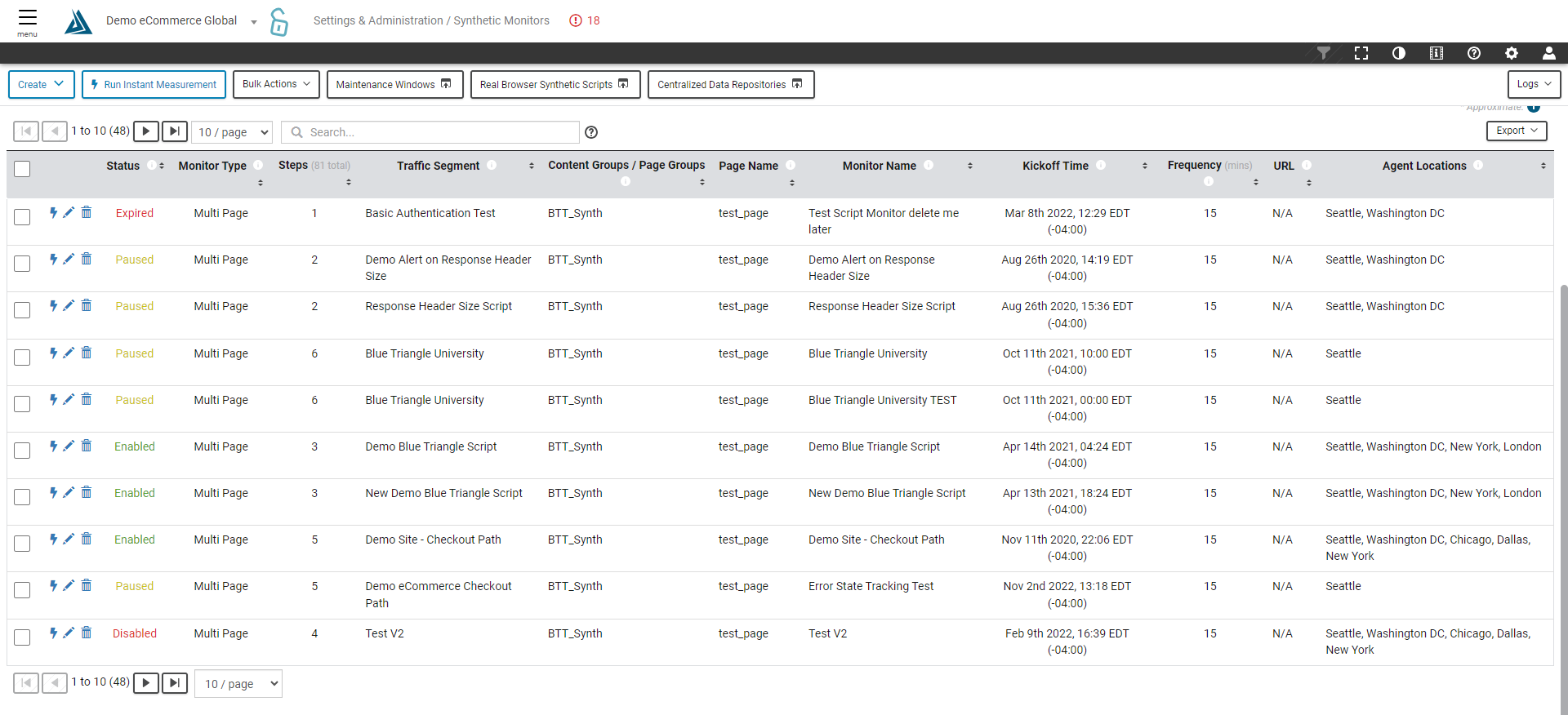The image size is (1568, 715).
Task: Open the hamburger main menu
Action: [x=27, y=21]
